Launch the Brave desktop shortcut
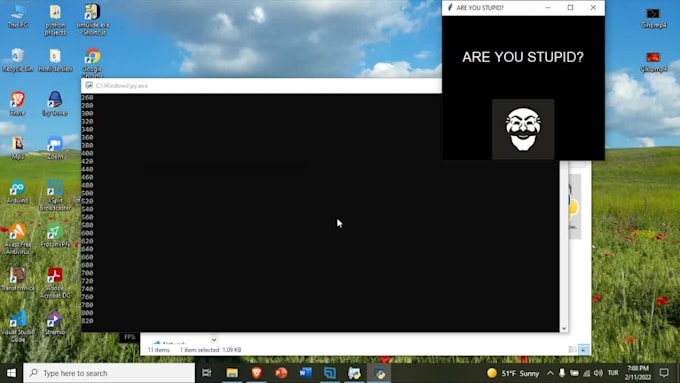Image resolution: width=680 pixels, height=383 pixels. coord(18,104)
